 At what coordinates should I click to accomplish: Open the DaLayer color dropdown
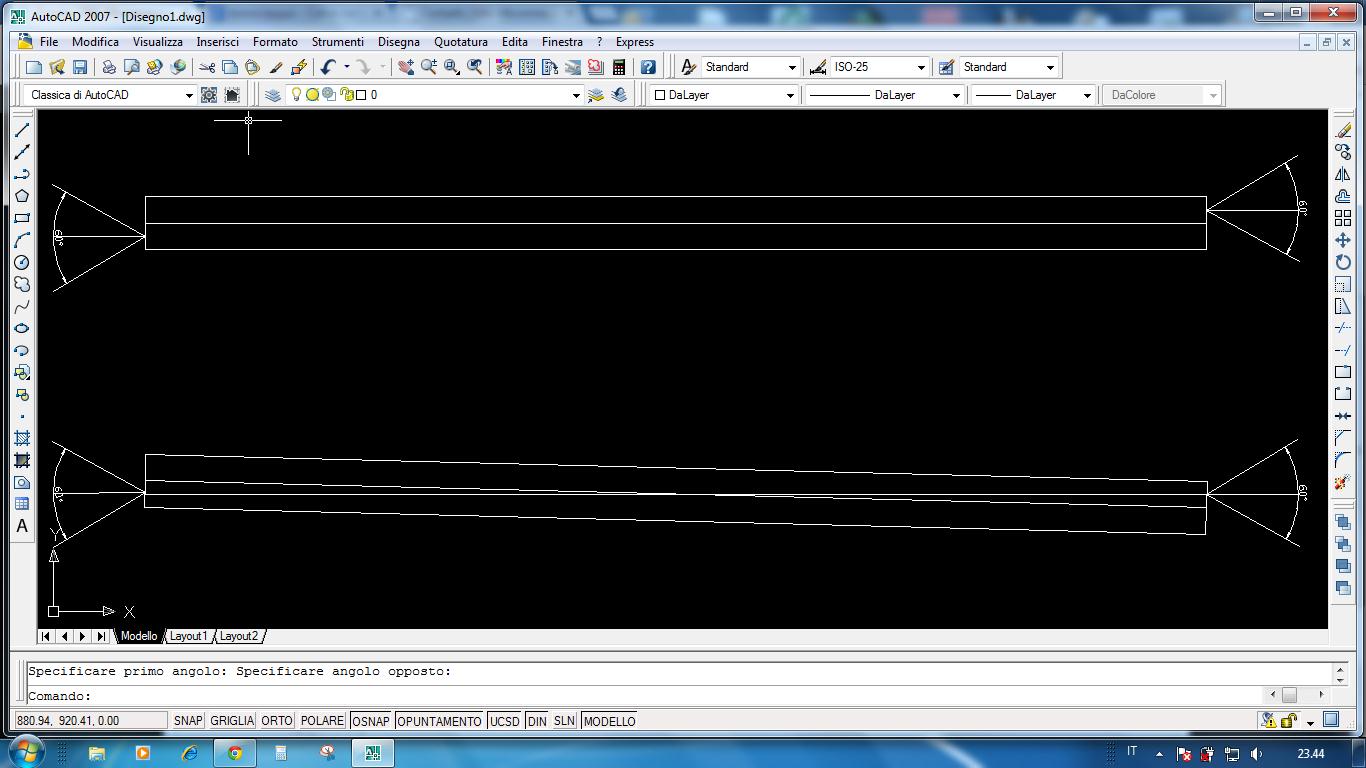790,95
